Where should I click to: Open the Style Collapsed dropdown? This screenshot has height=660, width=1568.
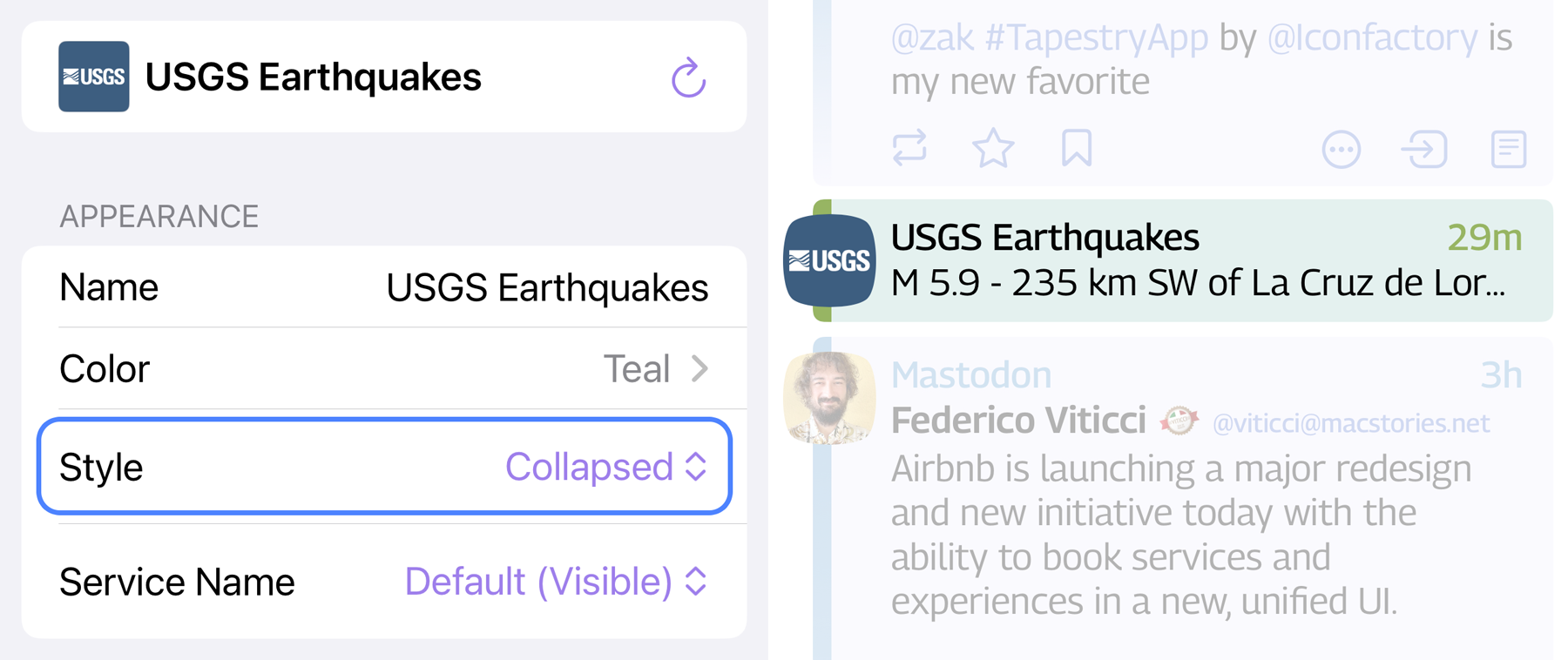(606, 468)
